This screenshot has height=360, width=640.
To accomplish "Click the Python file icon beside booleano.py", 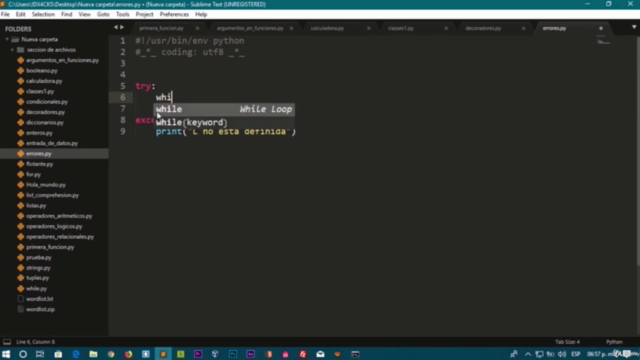I will tap(21, 71).
